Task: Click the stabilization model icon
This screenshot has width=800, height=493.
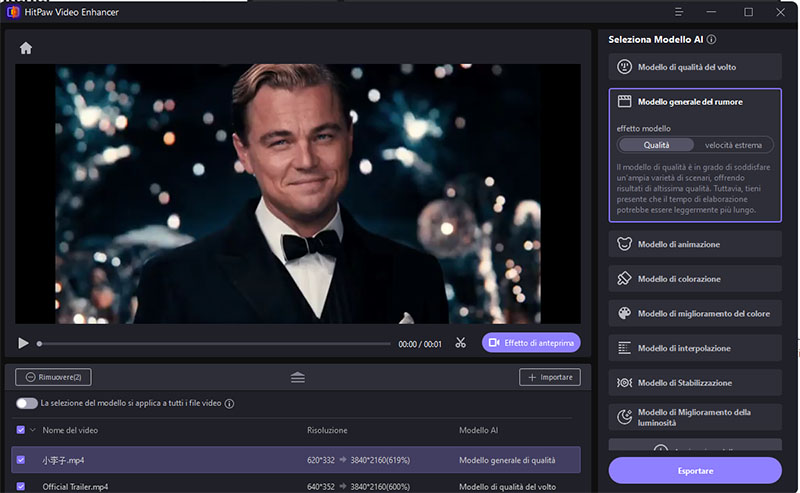Action: [624, 383]
